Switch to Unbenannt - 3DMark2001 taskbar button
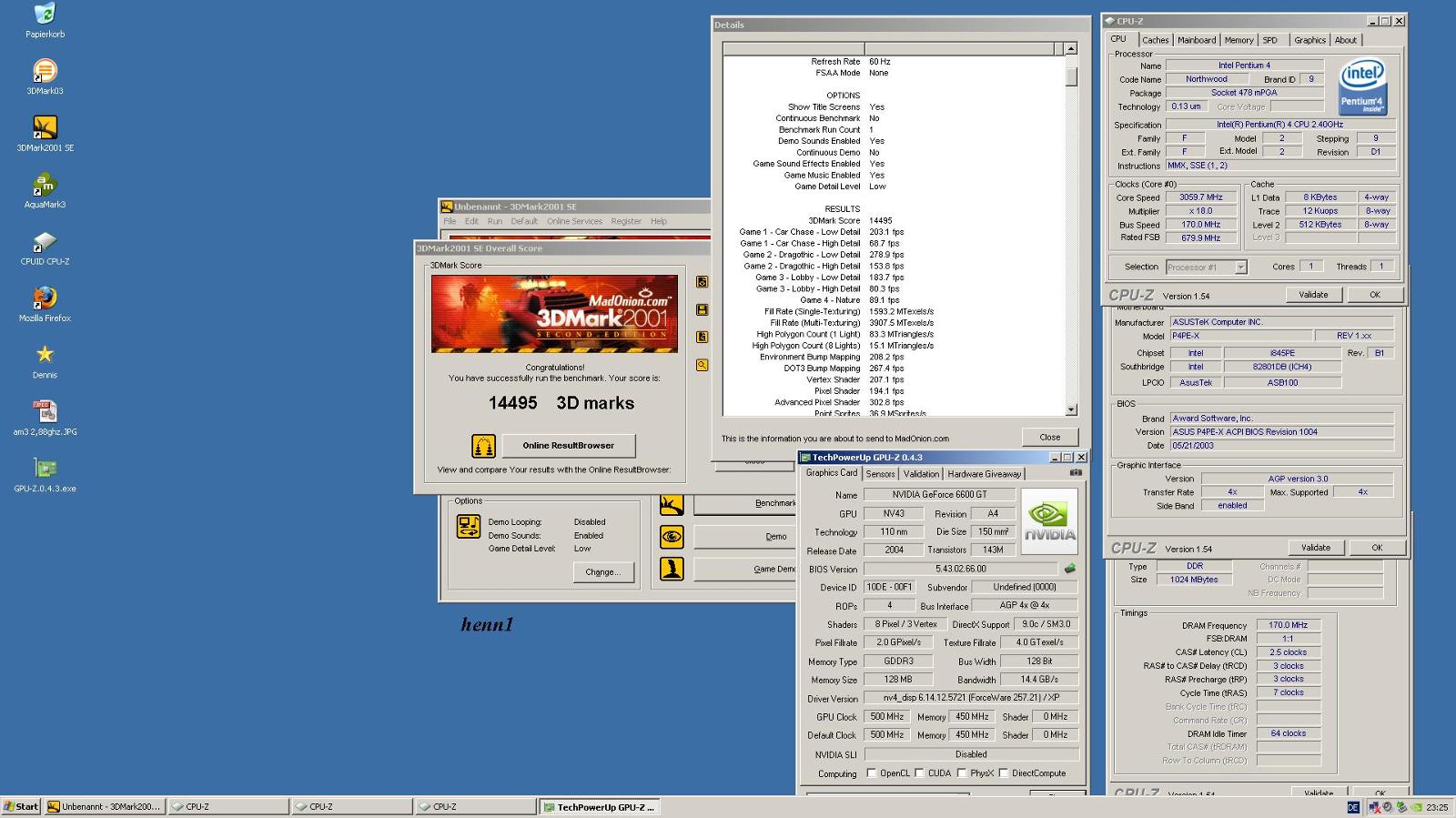This screenshot has height=818, width=1456. [x=105, y=807]
